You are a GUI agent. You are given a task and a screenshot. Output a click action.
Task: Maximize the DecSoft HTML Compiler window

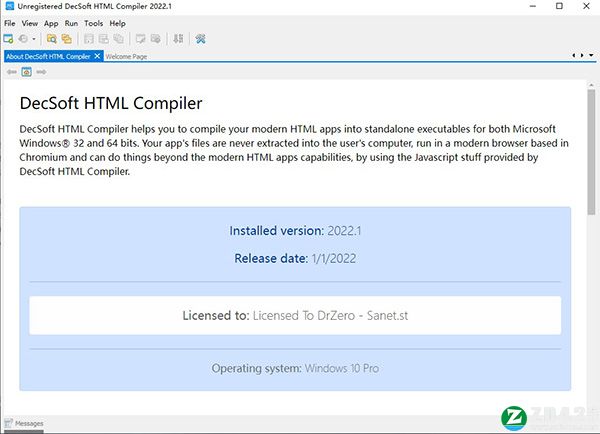click(559, 6)
